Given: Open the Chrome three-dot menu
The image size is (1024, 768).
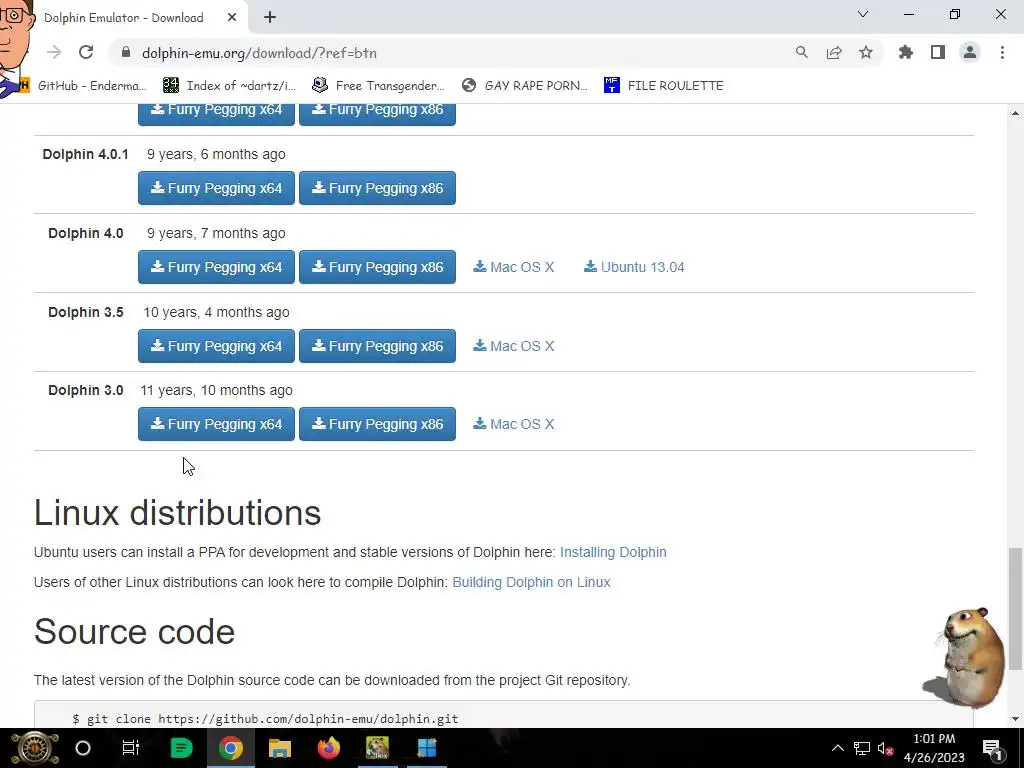Looking at the screenshot, I should pyautogui.click(x=1002, y=53).
